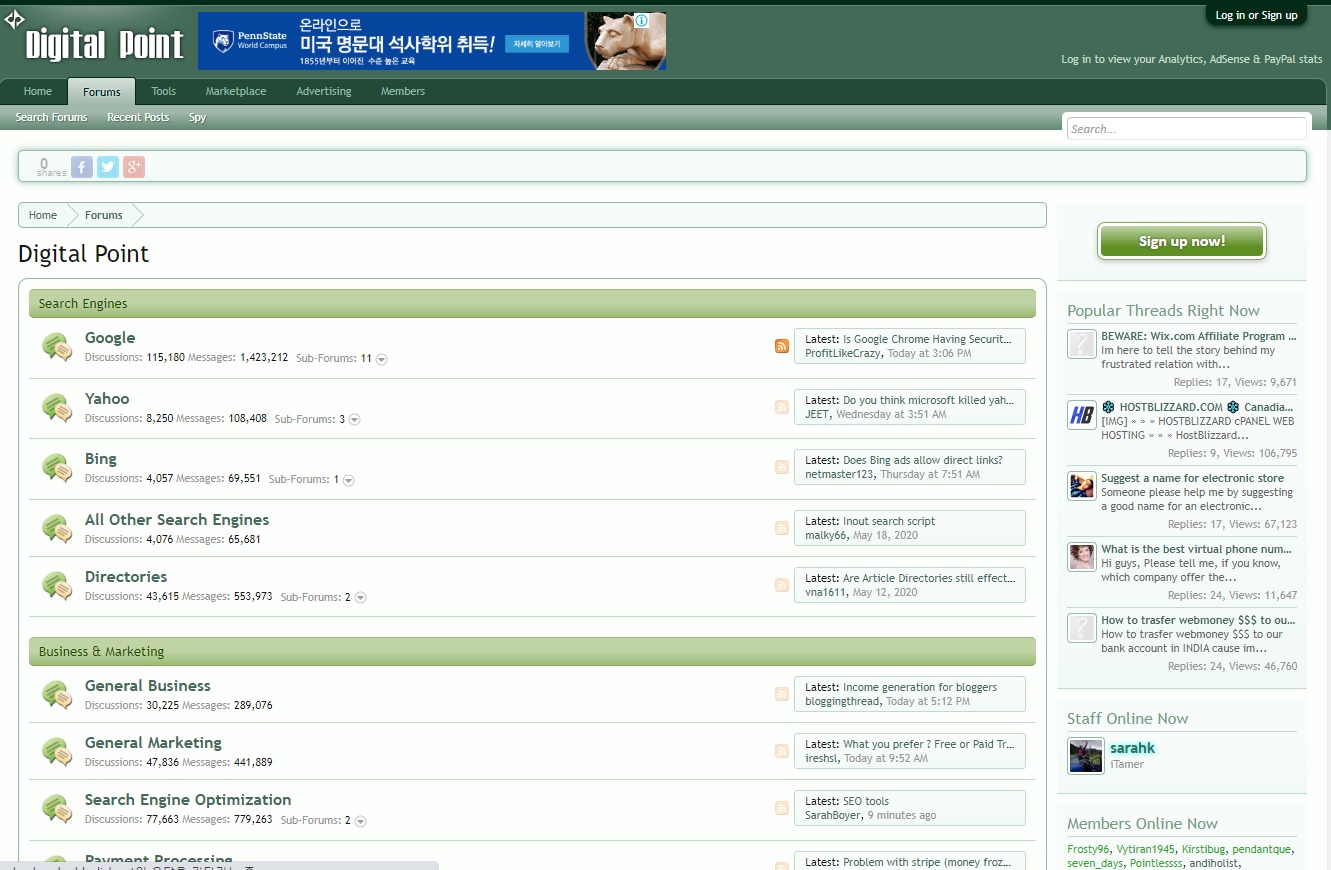Screen dimensions: 1331x870
Task: Click Forums in the breadcrumb
Action: 104,215
